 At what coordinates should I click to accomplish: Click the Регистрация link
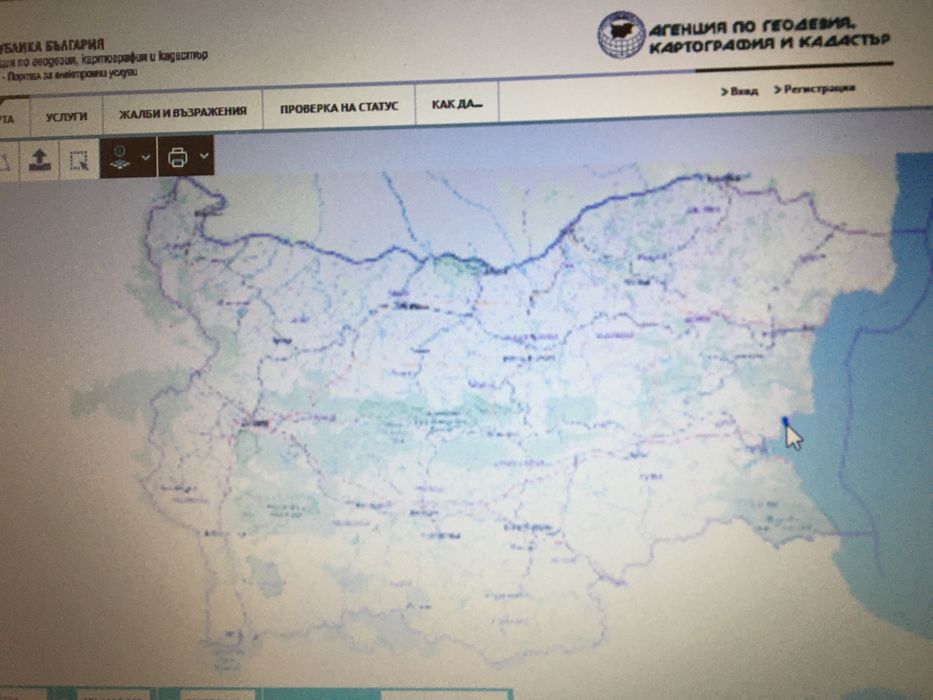814,89
